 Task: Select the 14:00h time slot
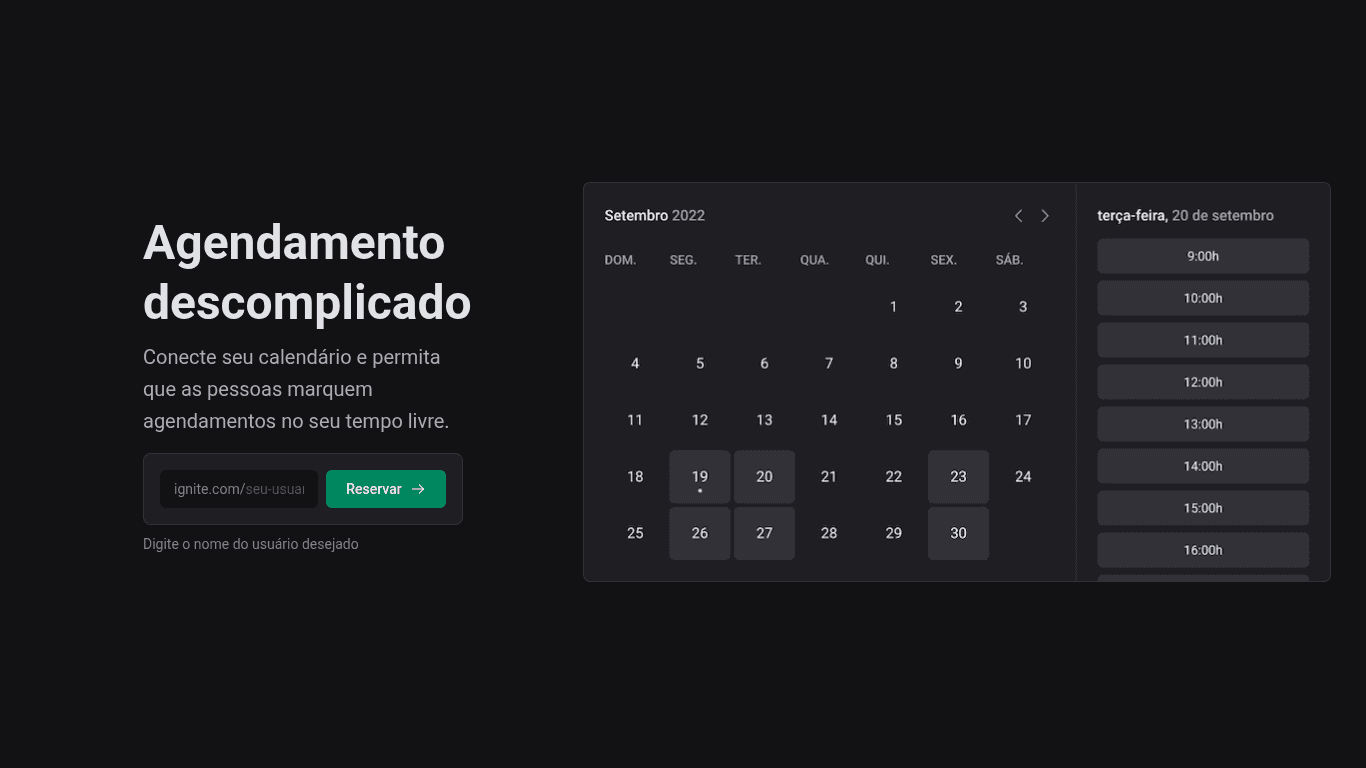[x=1202, y=466]
